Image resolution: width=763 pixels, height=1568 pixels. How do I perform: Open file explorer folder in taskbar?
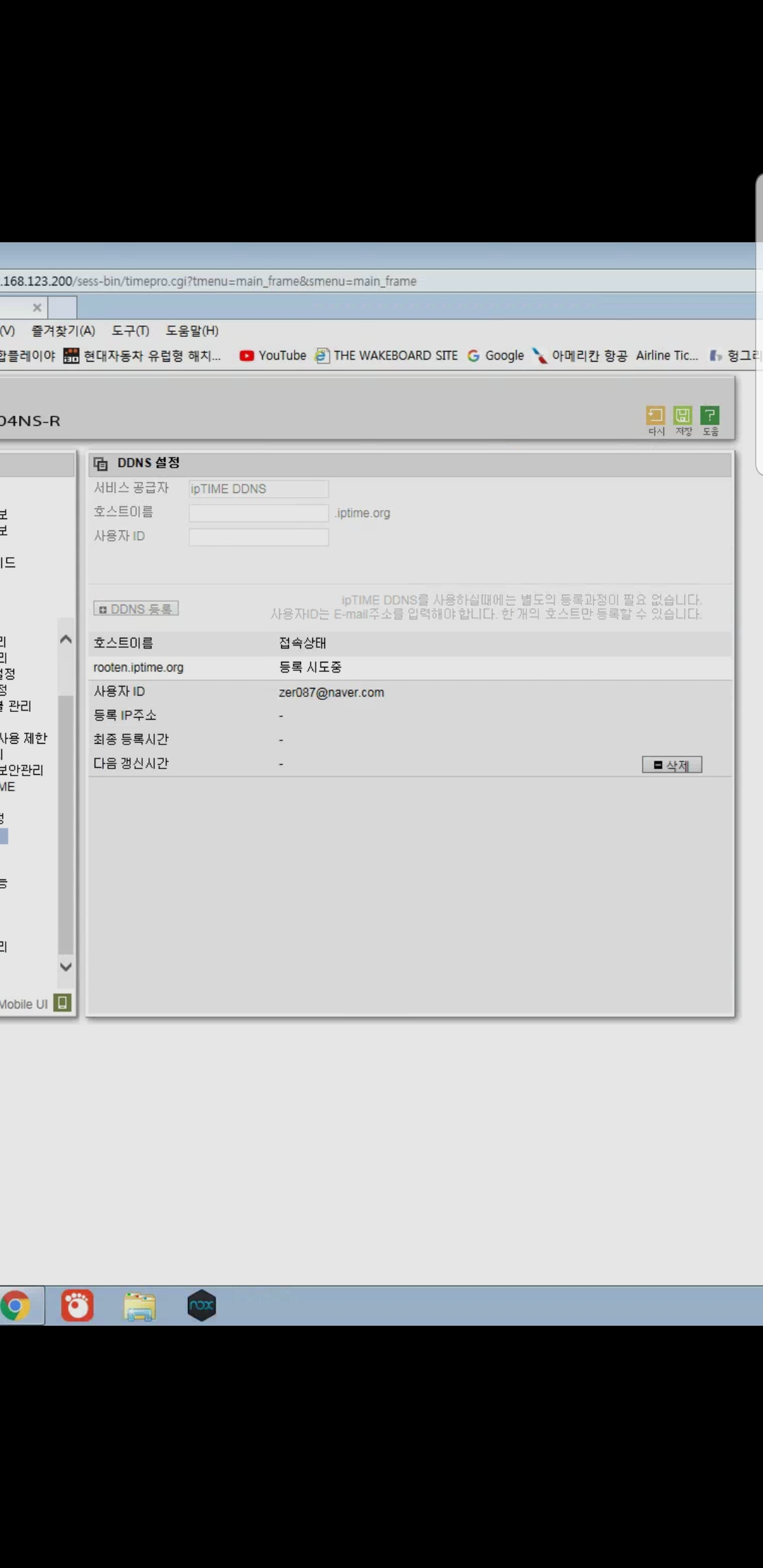(140, 1306)
